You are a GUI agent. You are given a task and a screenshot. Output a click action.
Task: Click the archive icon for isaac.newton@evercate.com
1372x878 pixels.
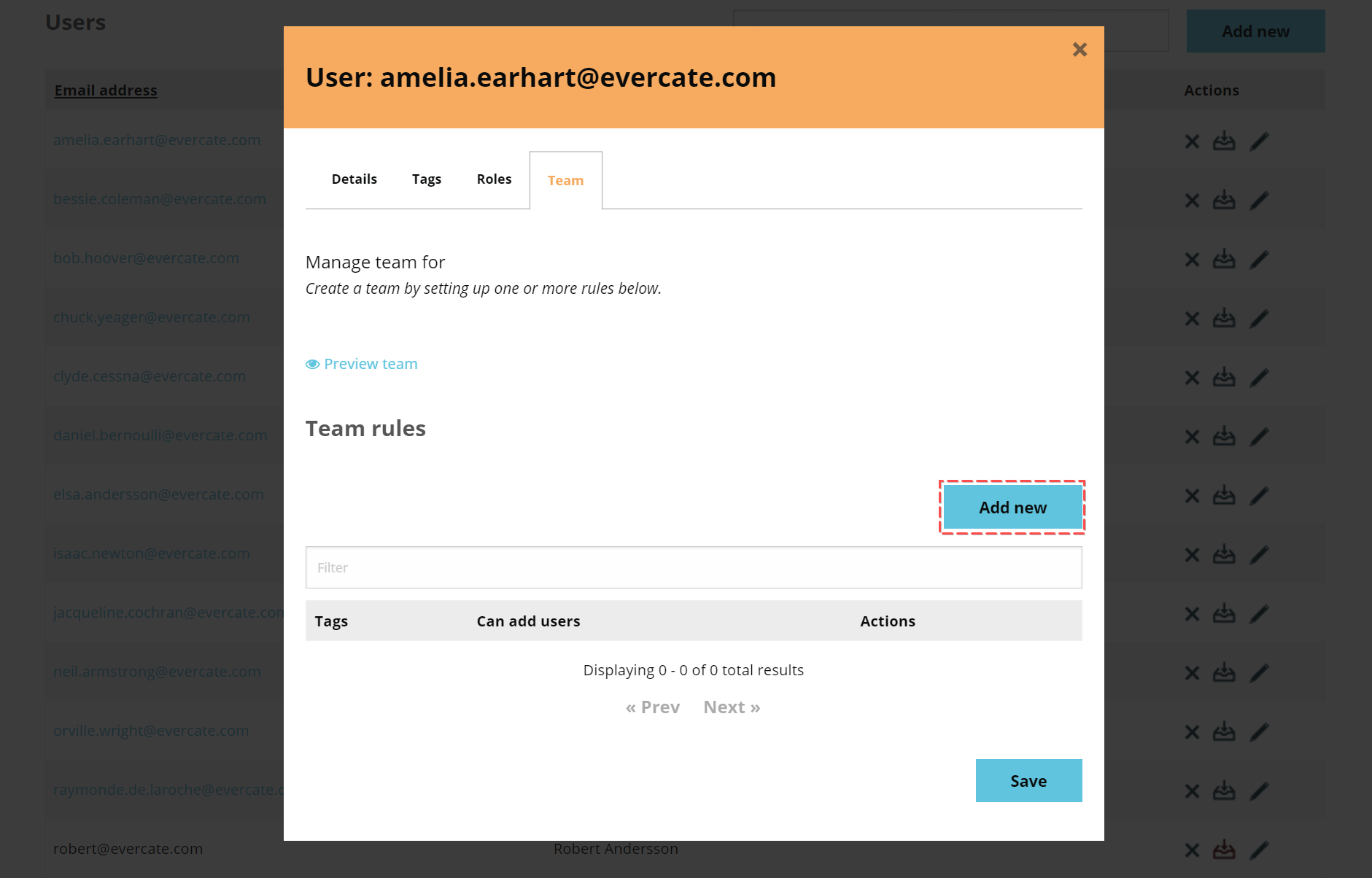(1225, 553)
